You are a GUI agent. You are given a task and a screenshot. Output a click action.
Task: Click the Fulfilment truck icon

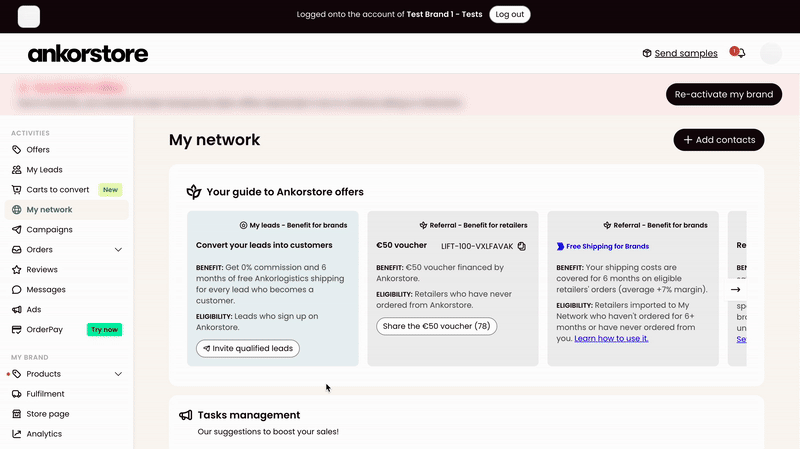16,394
